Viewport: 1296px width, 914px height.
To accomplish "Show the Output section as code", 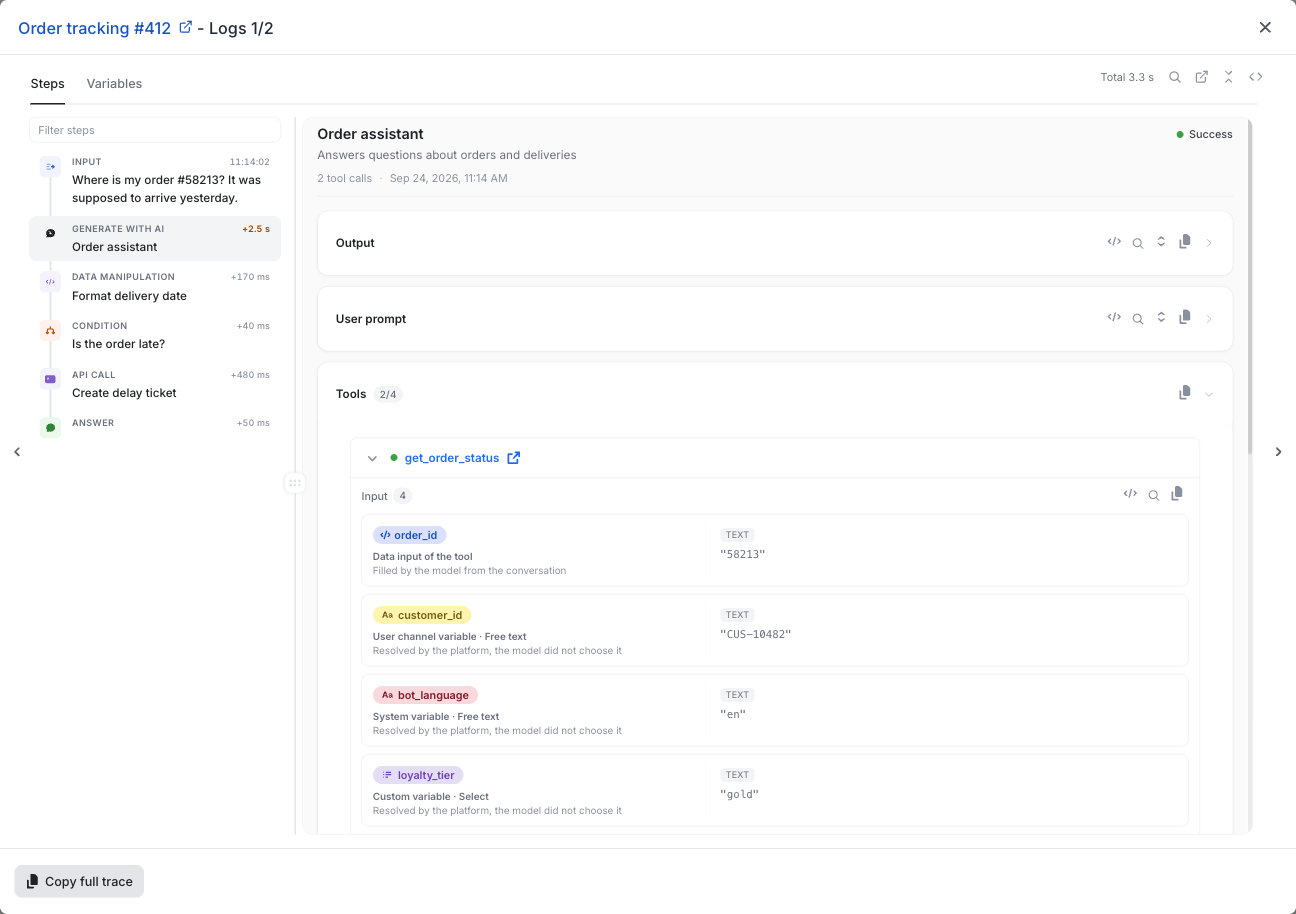I will pyautogui.click(x=1114, y=242).
